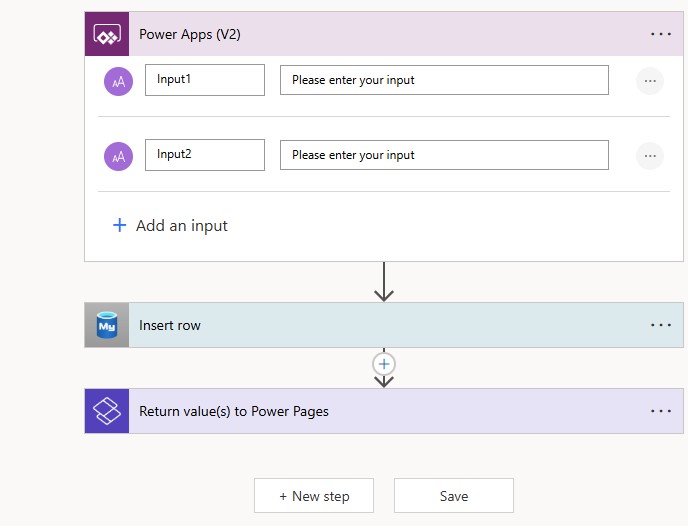Click the Input1 text type icon
Viewport: 688px width, 526px height.
(118, 81)
